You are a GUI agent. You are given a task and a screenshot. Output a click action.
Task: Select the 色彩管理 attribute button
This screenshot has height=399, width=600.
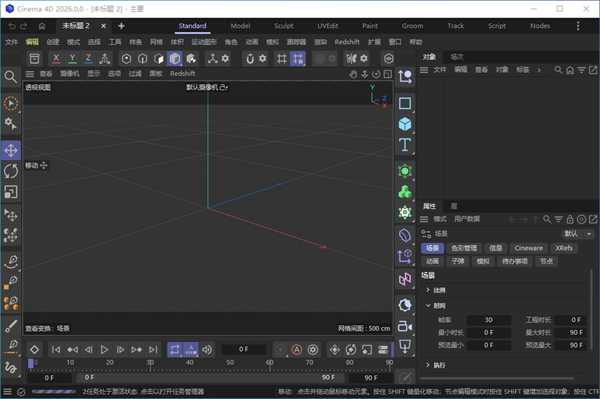click(464, 248)
